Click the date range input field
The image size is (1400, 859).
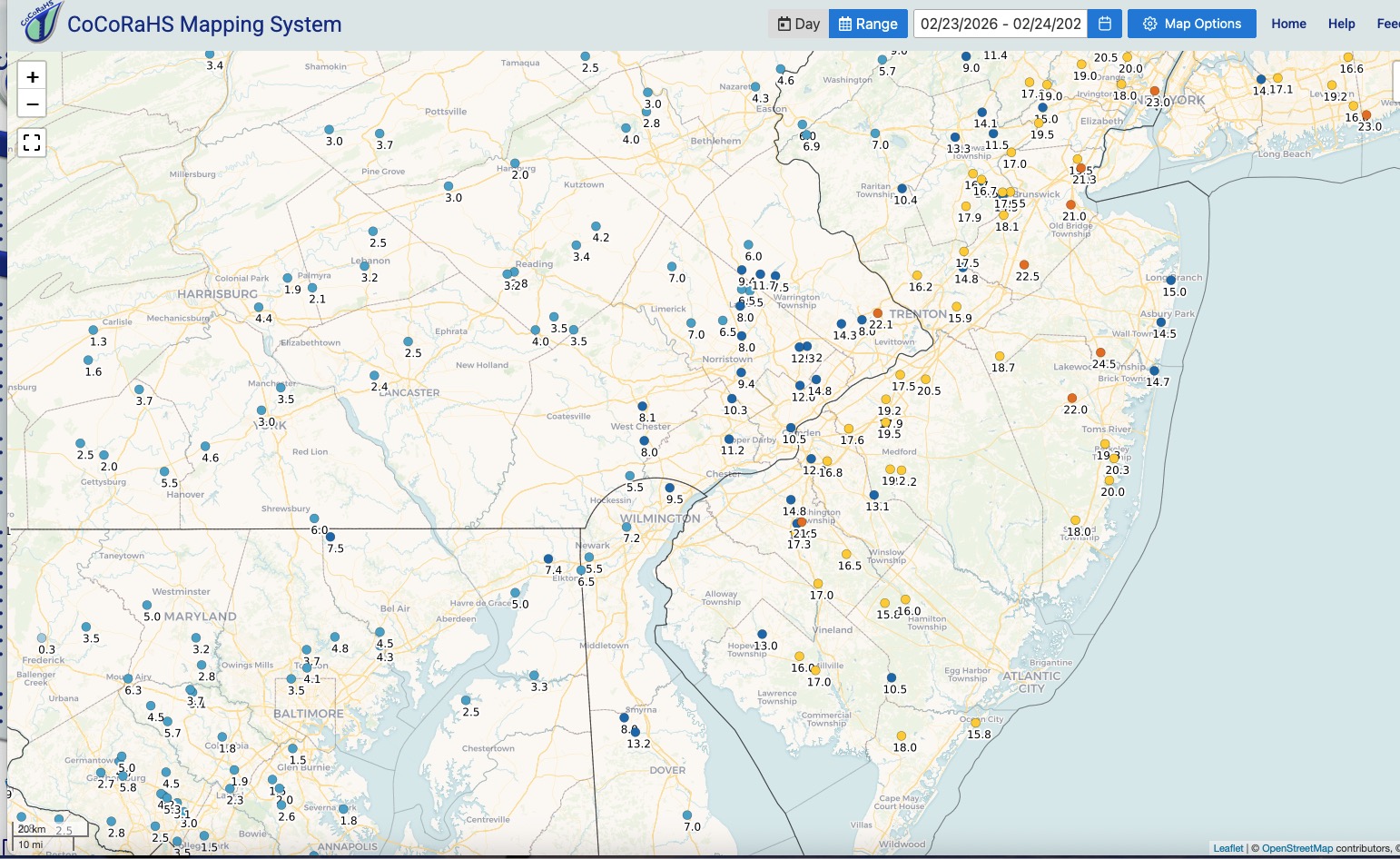[x=1001, y=24]
